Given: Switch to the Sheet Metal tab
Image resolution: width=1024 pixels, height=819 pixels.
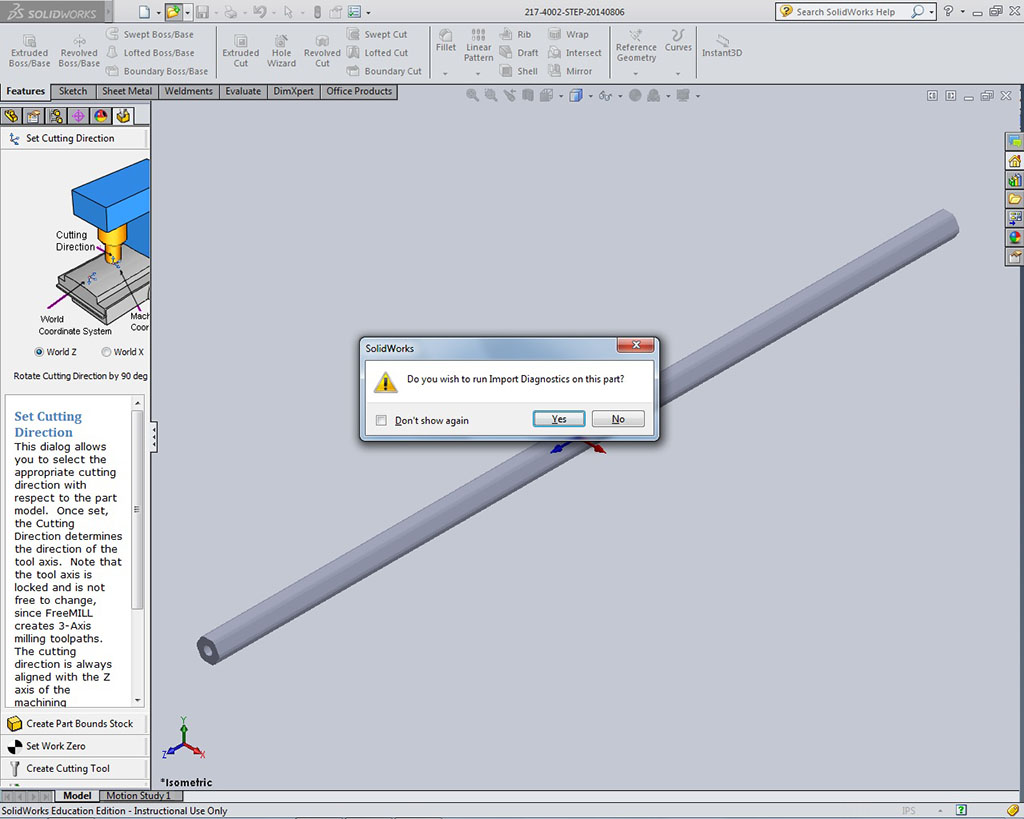Looking at the screenshot, I should 127,91.
